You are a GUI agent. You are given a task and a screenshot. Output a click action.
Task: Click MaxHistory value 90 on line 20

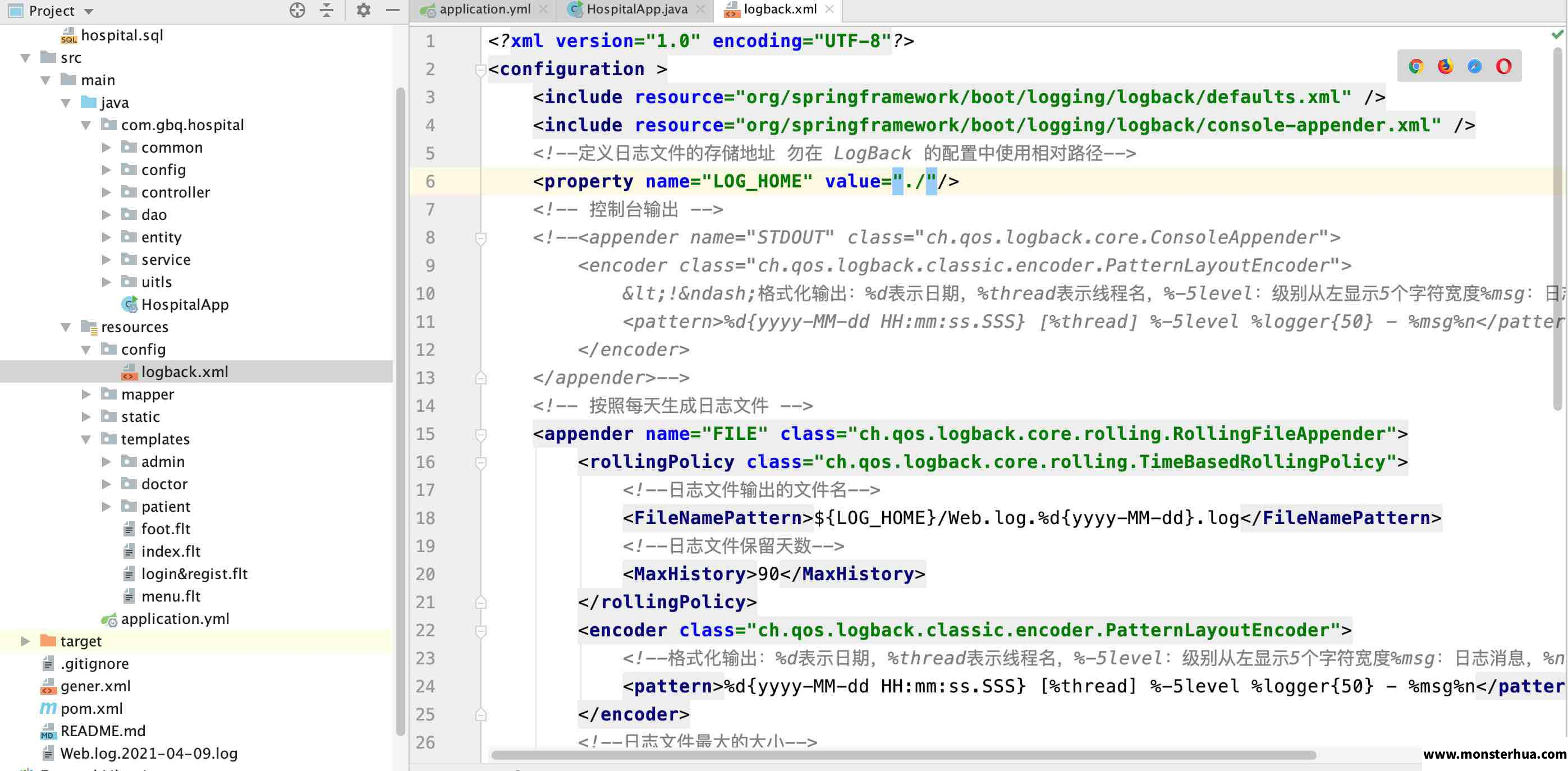click(768, 574)
